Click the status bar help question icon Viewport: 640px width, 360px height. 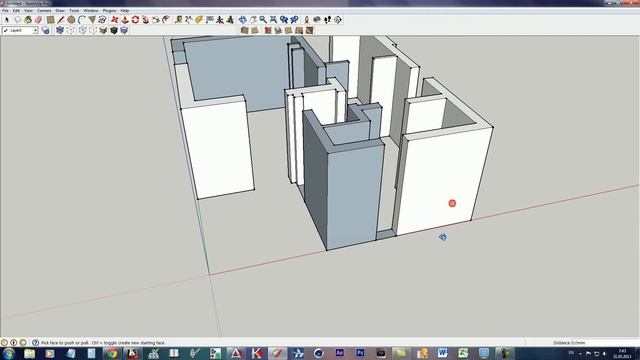point(36,343)
